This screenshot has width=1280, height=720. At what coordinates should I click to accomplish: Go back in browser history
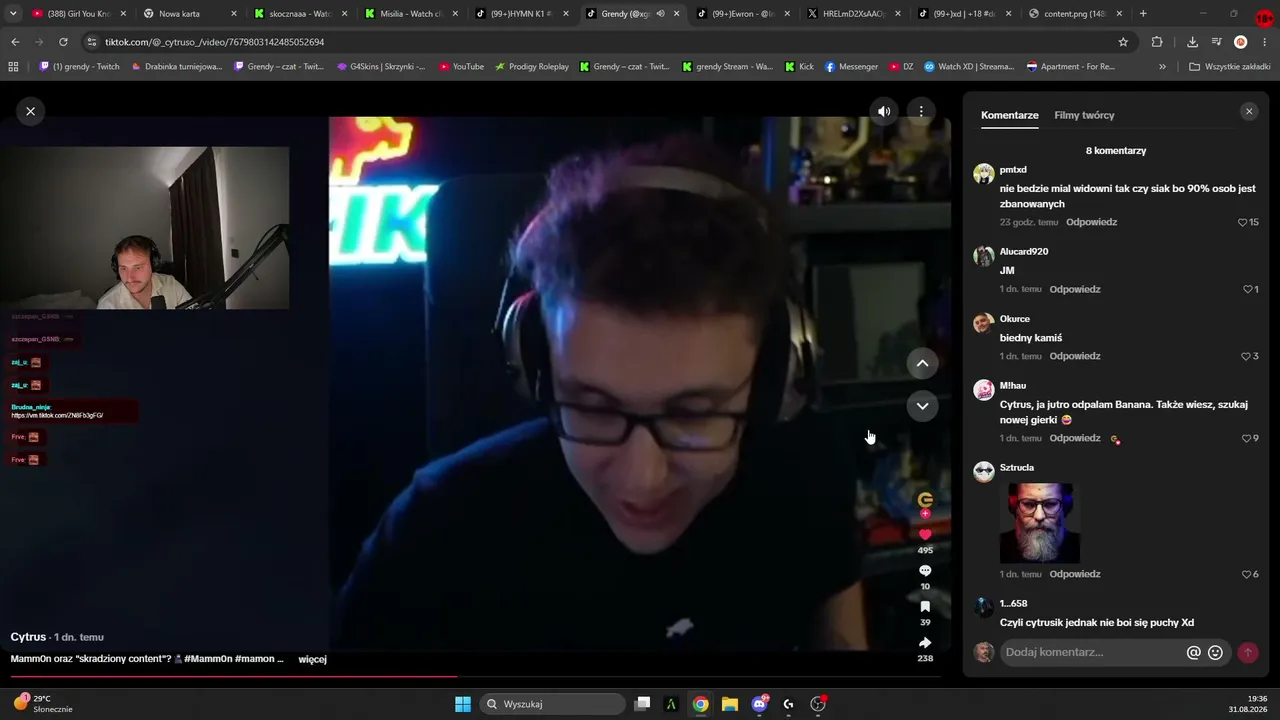[x=15, y=42]
